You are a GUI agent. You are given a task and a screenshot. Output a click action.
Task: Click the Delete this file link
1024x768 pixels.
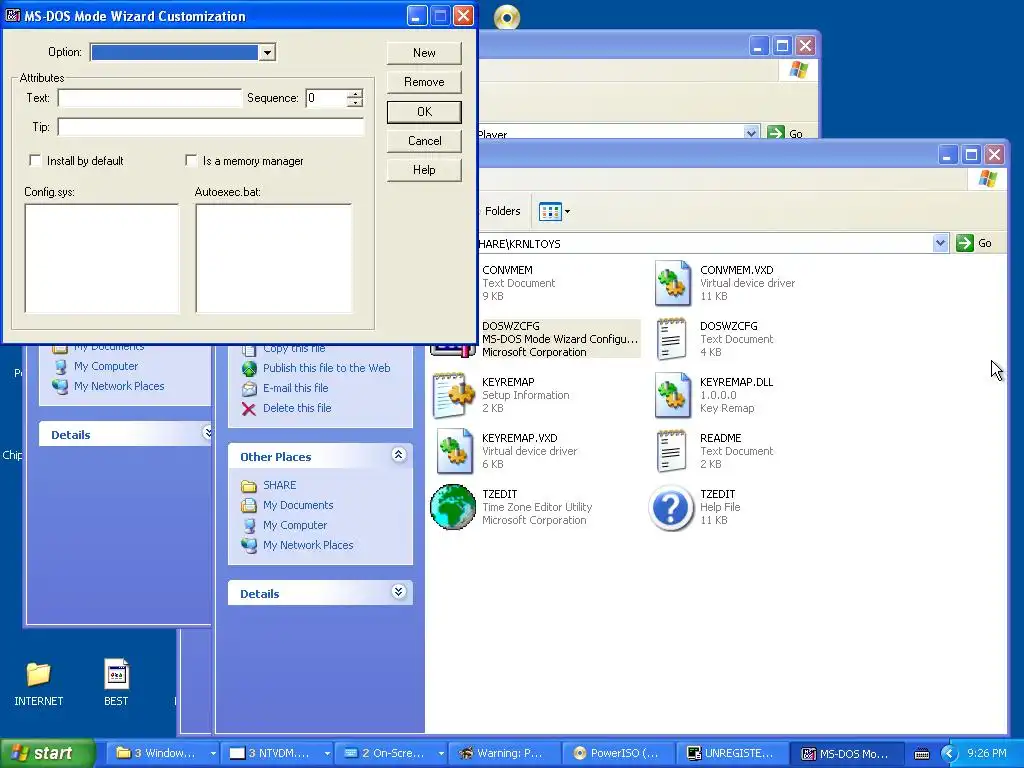click(x=297, y=408)
